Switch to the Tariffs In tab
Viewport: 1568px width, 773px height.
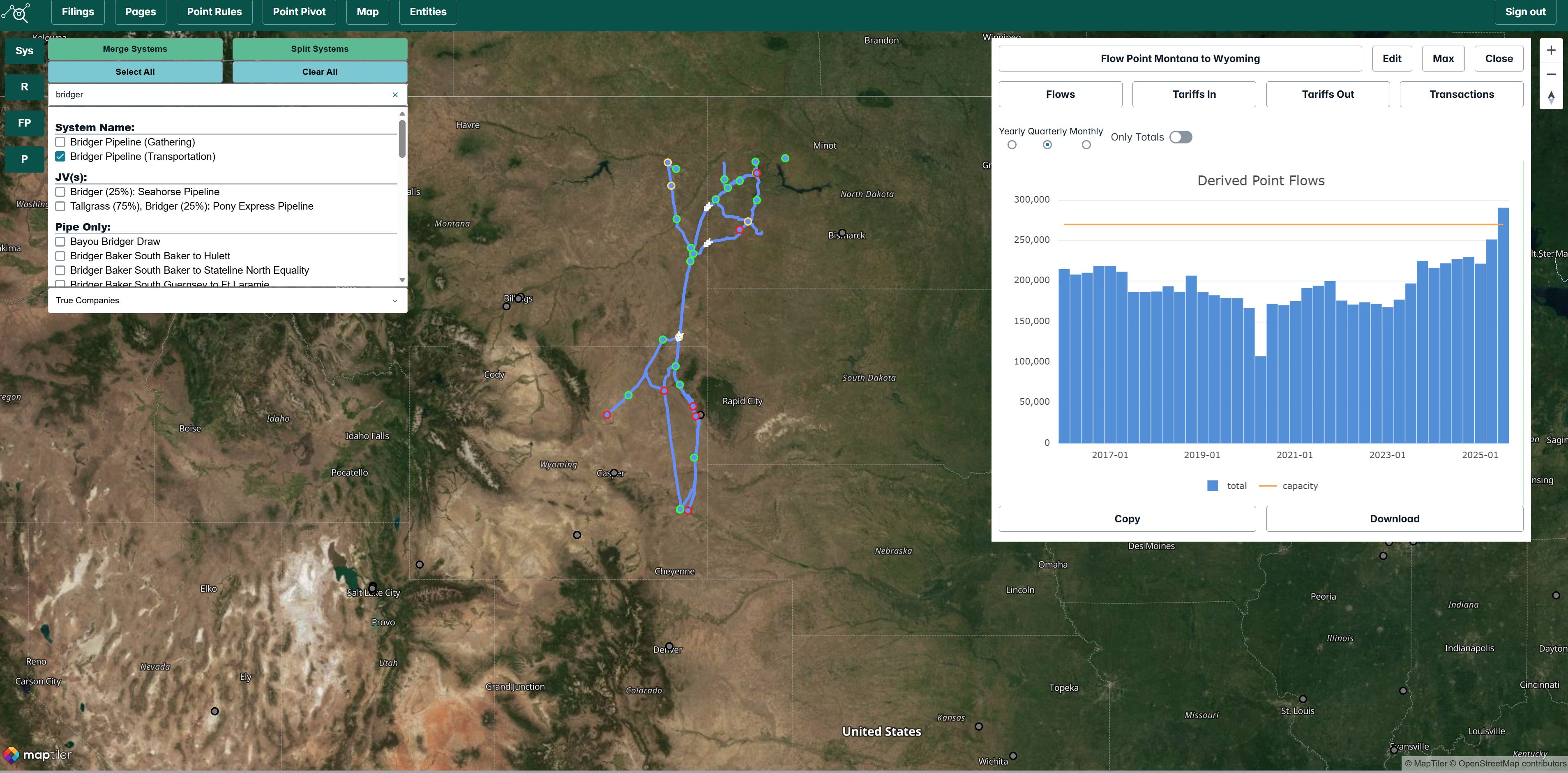1194,95
